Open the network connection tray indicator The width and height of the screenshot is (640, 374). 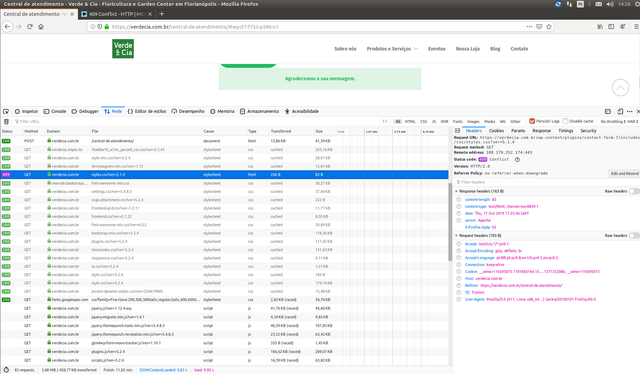tap(569, 4)
